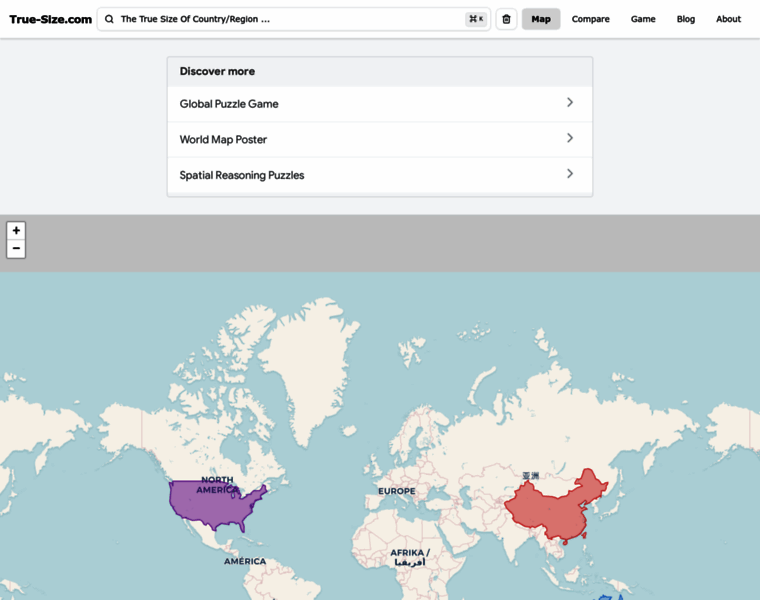Image resolution: width=760 pixels, height=600 pixels.
Task: Click the search magnifier icon
Action: click(110, 19)
